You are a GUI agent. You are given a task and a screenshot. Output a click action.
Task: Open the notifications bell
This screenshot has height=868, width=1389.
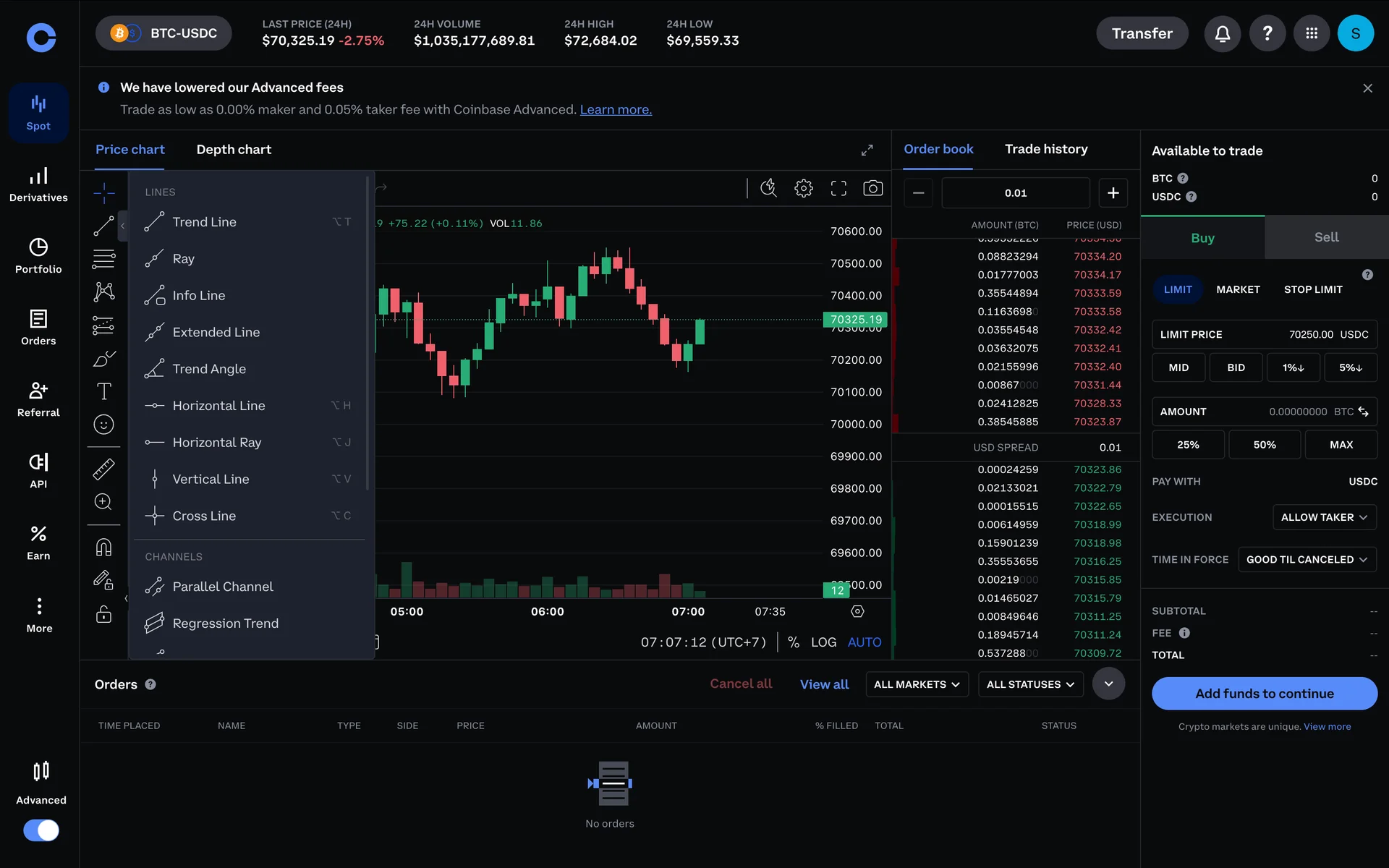pyautogui.click(x=1222, y=33)
